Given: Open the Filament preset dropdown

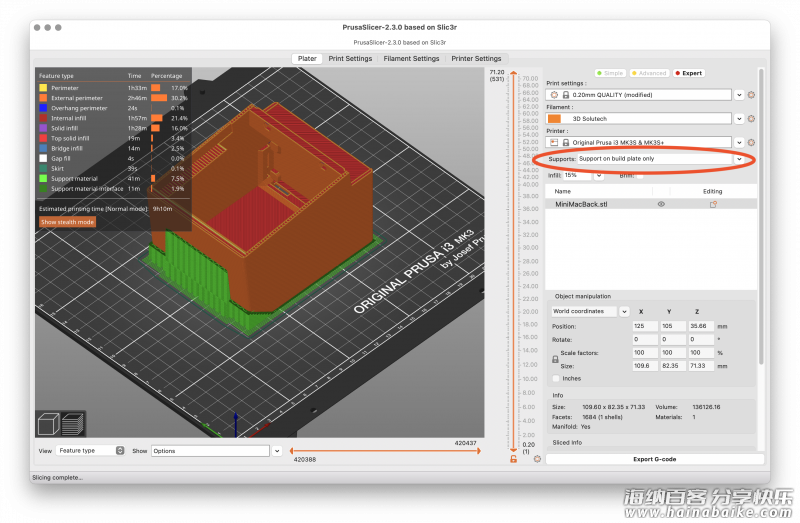Looking at the screenshot, I should pos(739,119).
